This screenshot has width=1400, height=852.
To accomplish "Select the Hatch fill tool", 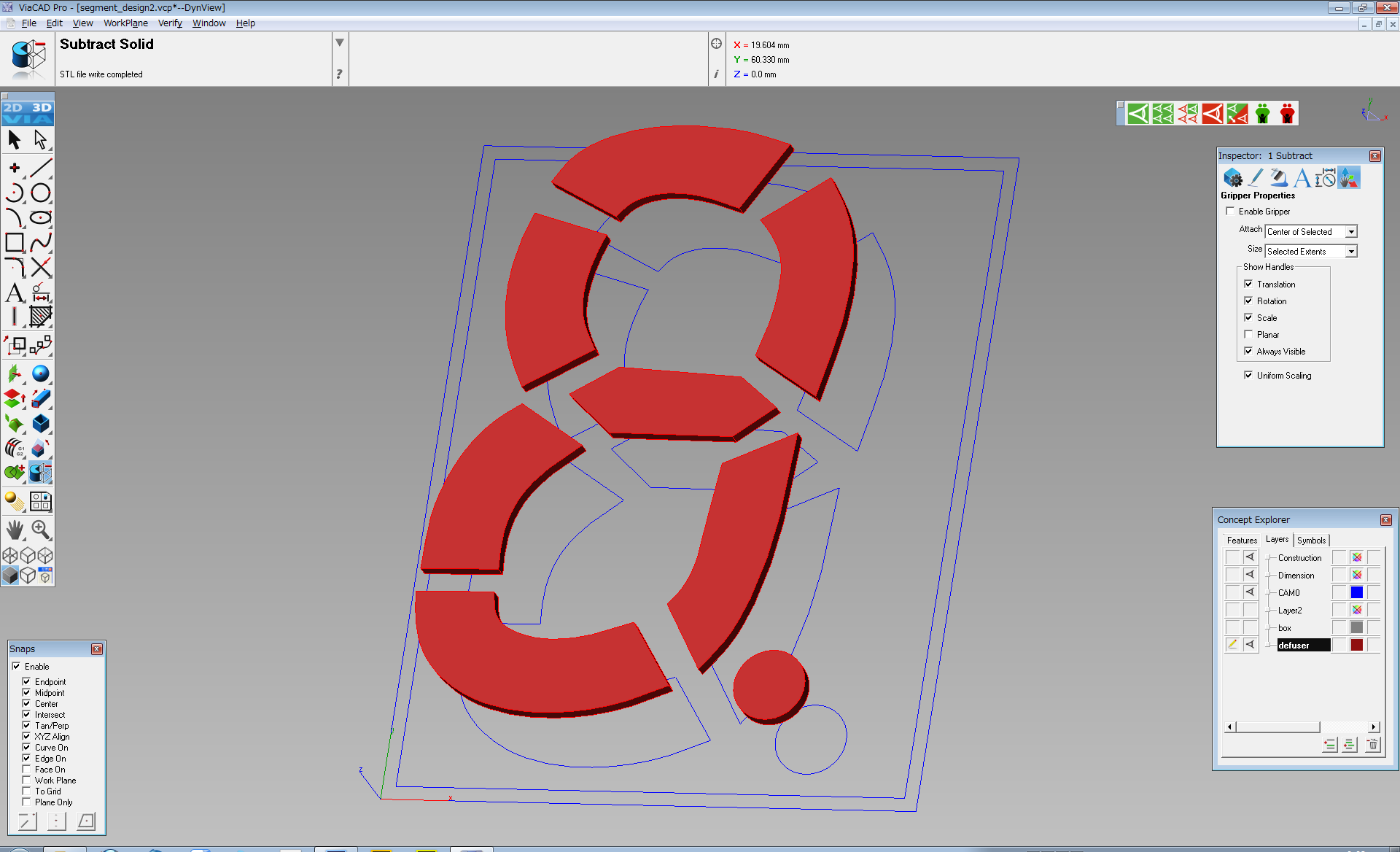I will coord(41,317).
